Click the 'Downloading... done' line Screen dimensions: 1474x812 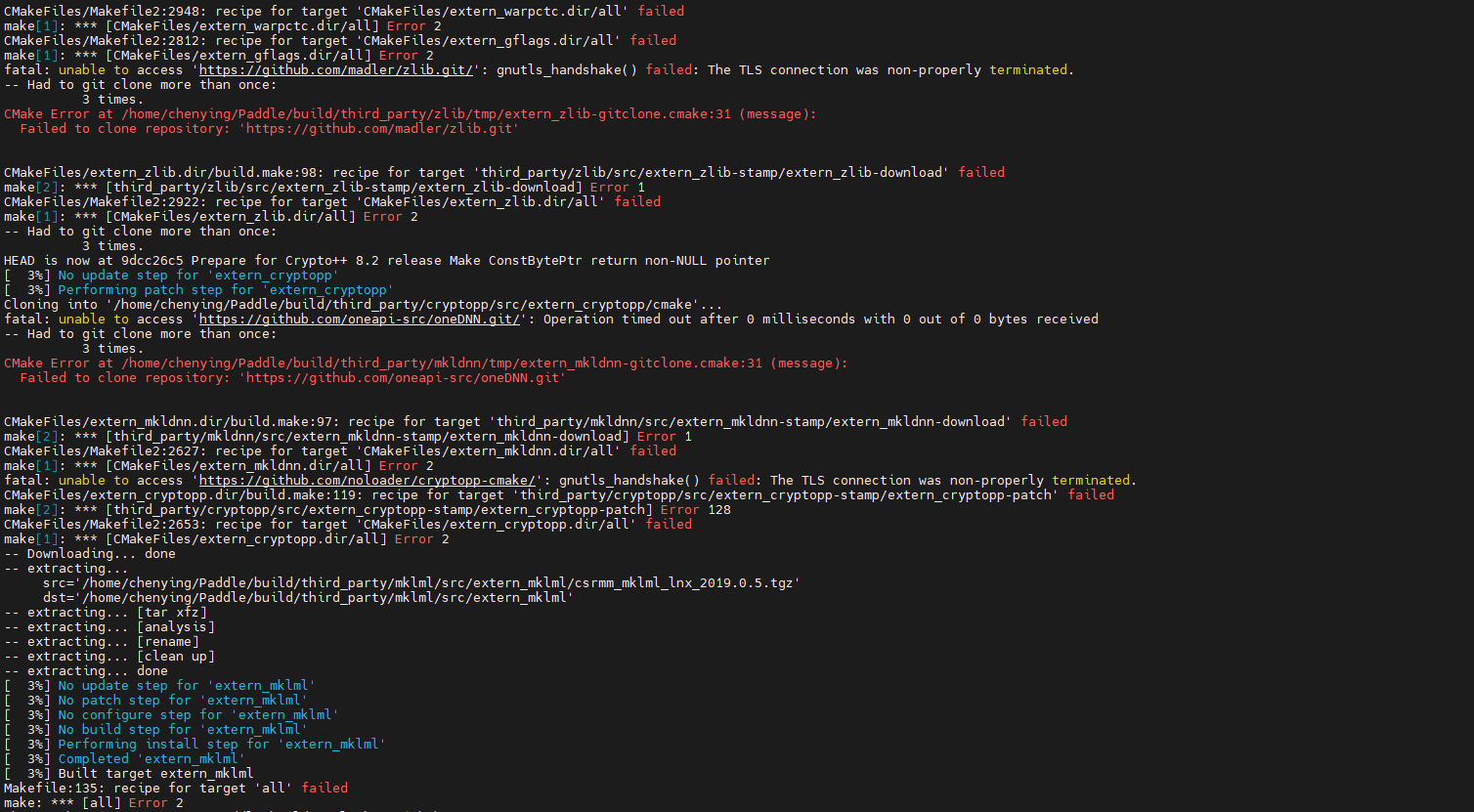90,554
